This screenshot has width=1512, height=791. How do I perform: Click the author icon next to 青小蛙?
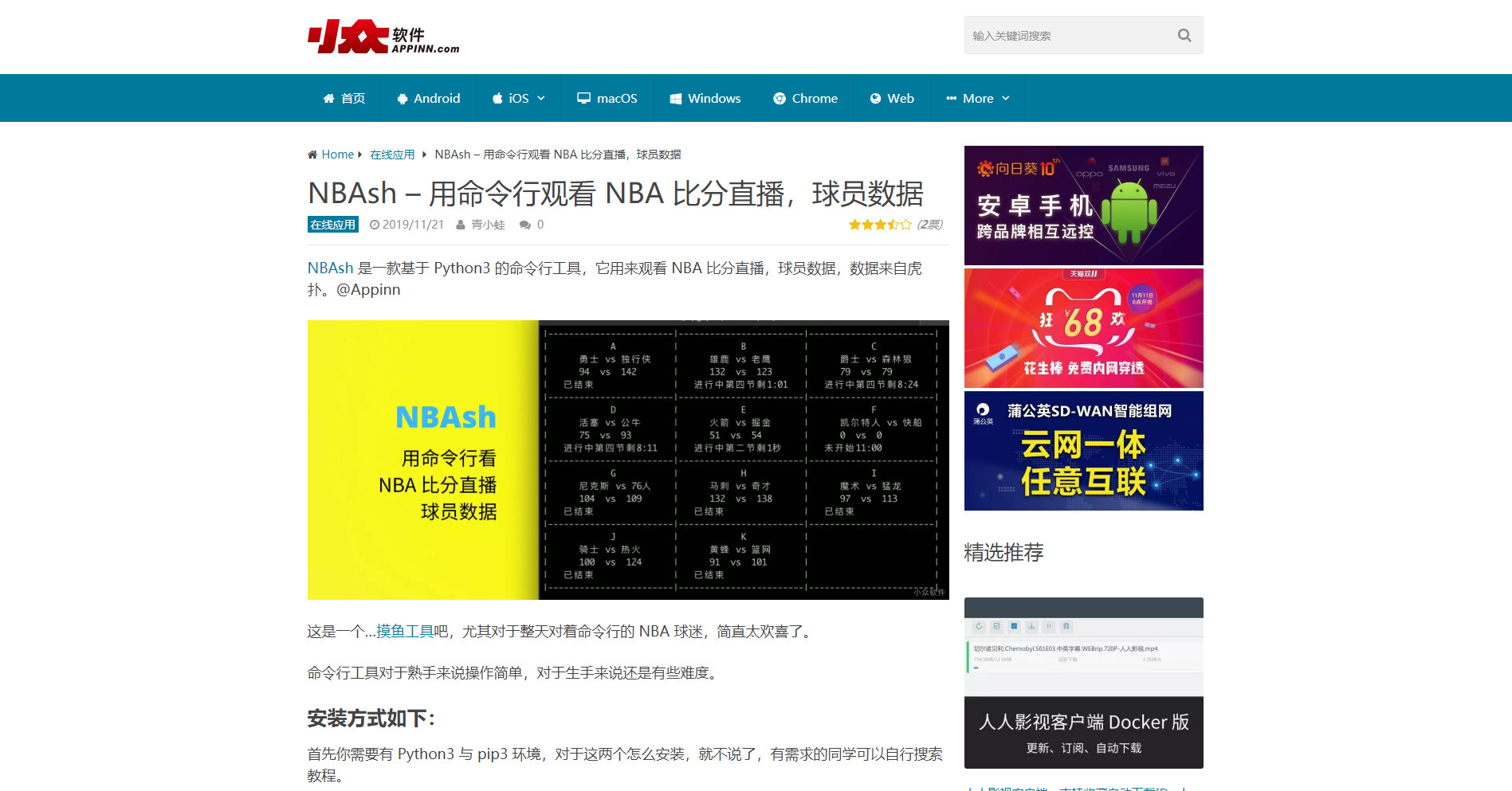click(458, 225)
